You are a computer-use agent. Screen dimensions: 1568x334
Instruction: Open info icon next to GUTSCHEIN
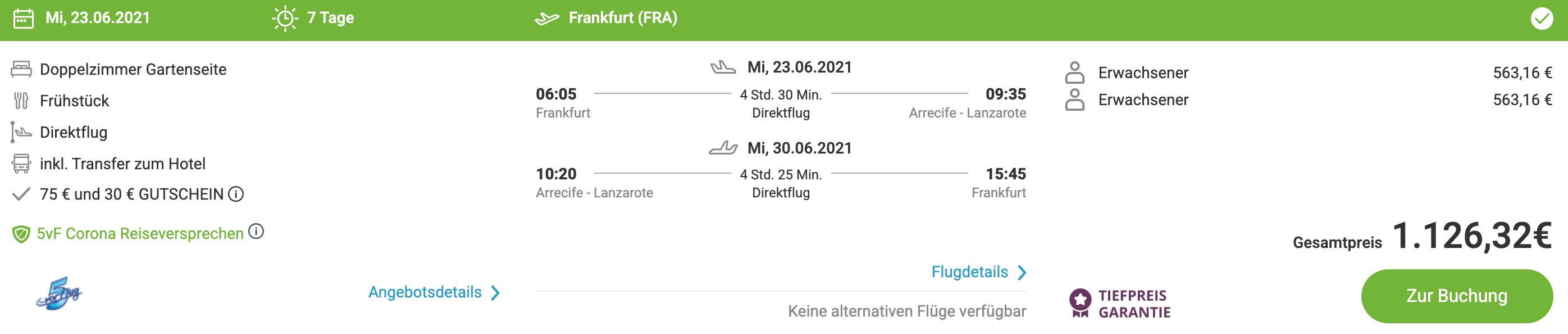click(x=235, y=194)
